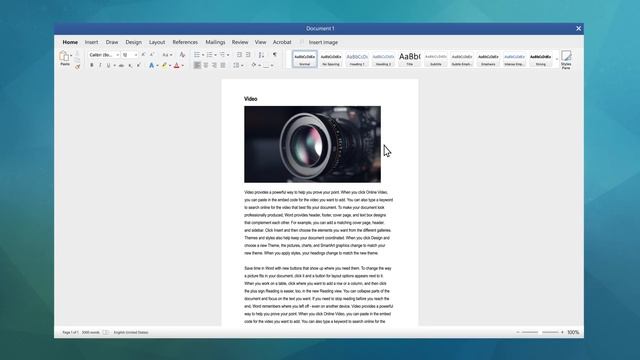Viewport: 640px width, 360px height.
Task: Close the Document 1 window
Action: coord(578,28)
